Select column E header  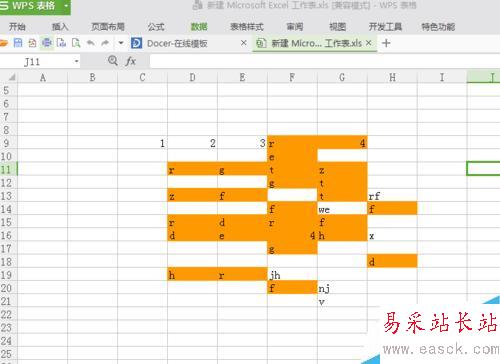click(x=242, y=78)
